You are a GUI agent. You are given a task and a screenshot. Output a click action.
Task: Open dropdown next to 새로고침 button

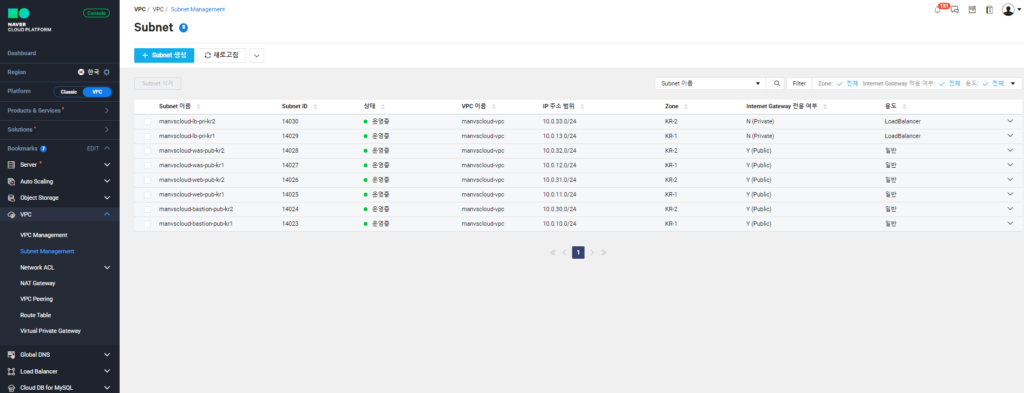pyautogui.click(x=257, y=55)
